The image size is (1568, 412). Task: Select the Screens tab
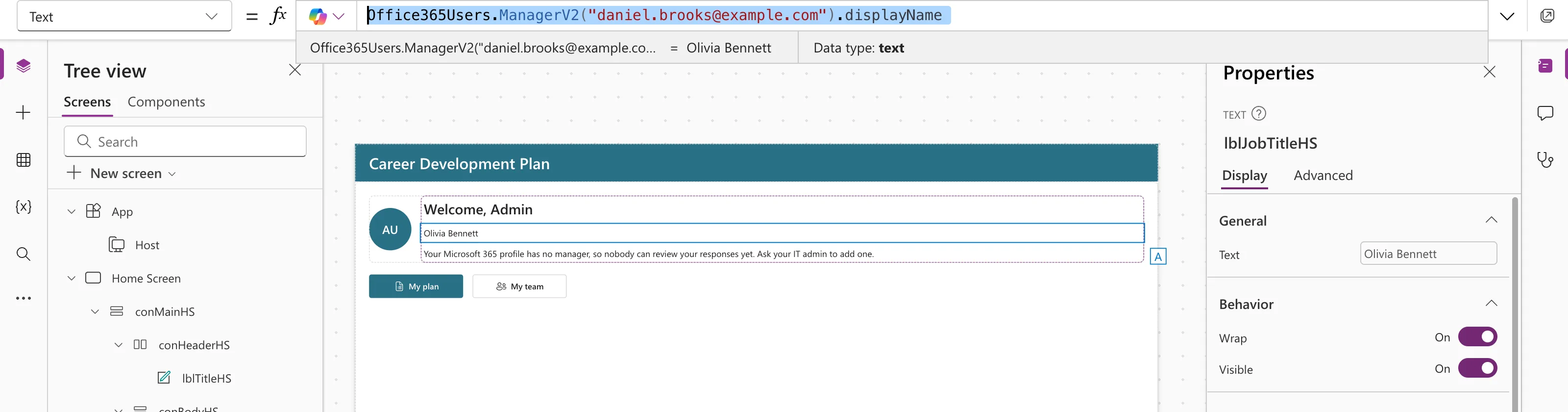pyautogui.click(x=88, y=103)
